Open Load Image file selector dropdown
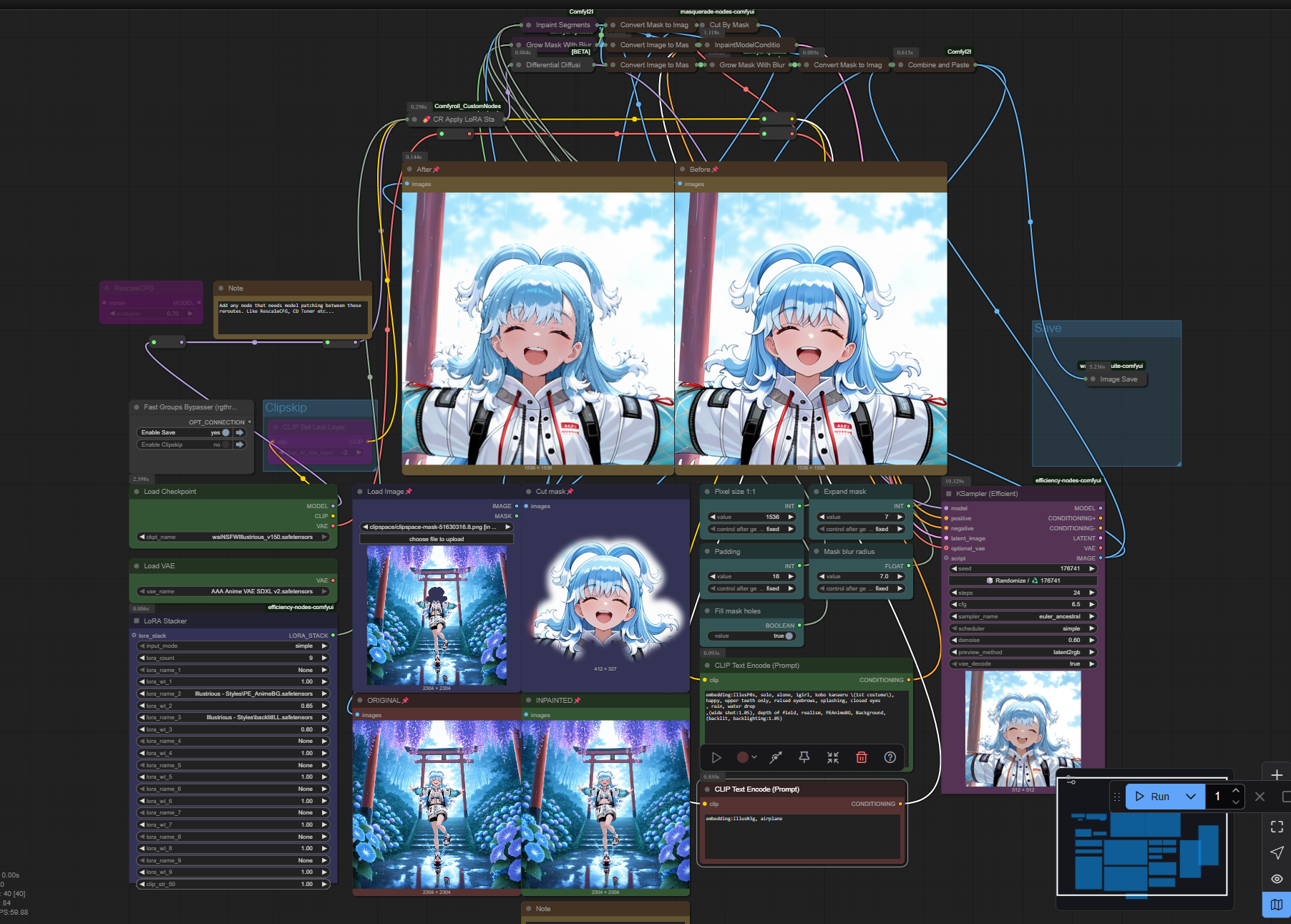The height and width of the screenshot is (924, 1291). 437,527
